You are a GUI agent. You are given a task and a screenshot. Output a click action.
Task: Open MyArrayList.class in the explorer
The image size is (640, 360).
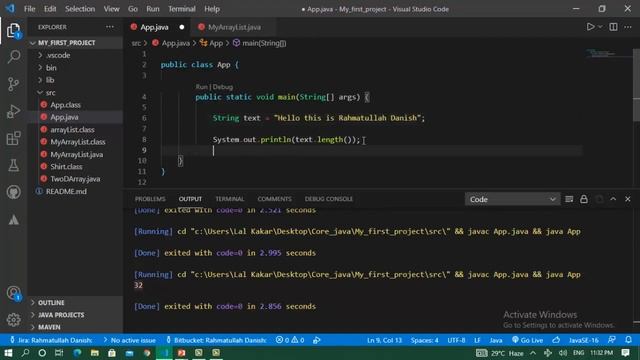(x=78, y=142)
